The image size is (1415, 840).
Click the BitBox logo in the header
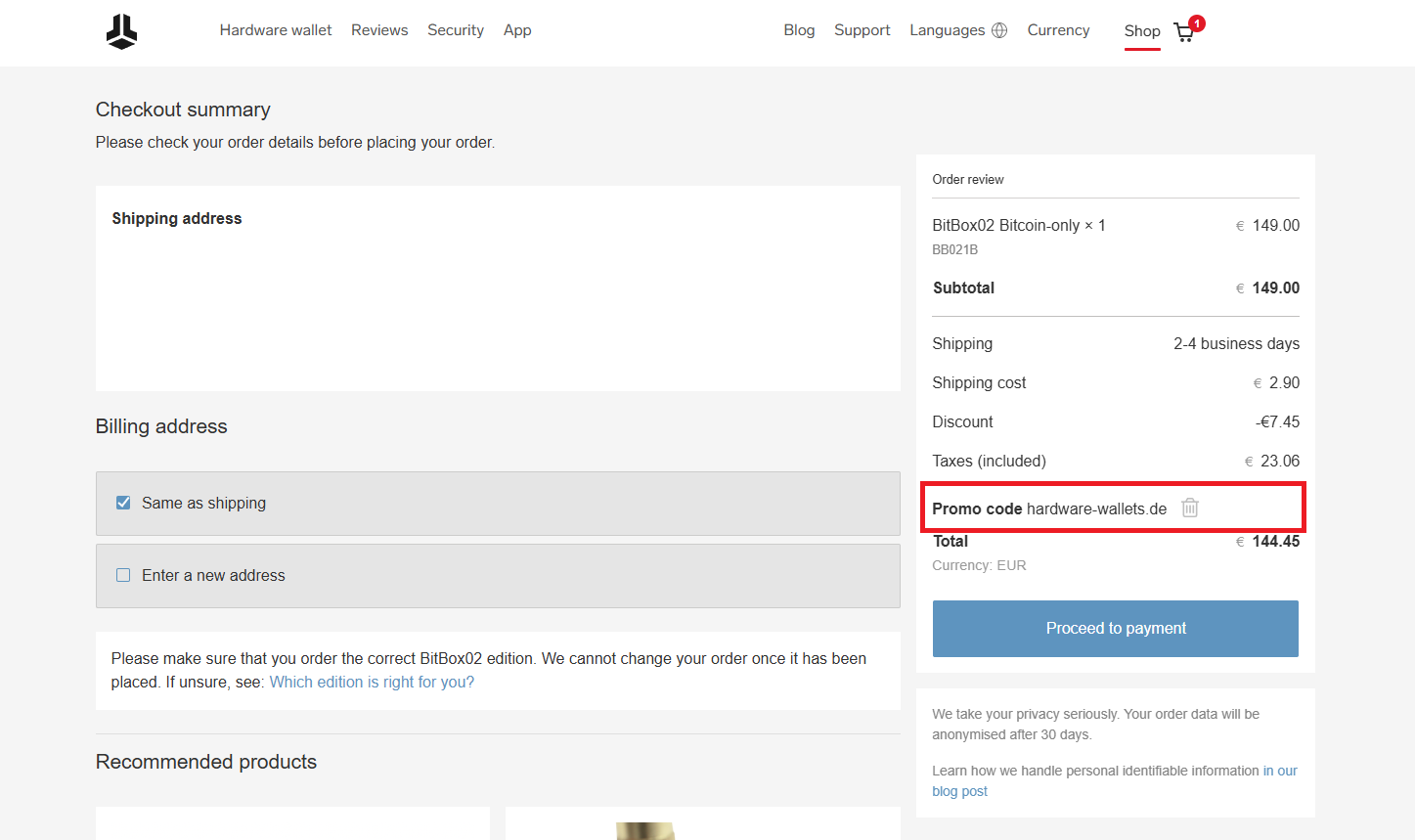(120, 30)
